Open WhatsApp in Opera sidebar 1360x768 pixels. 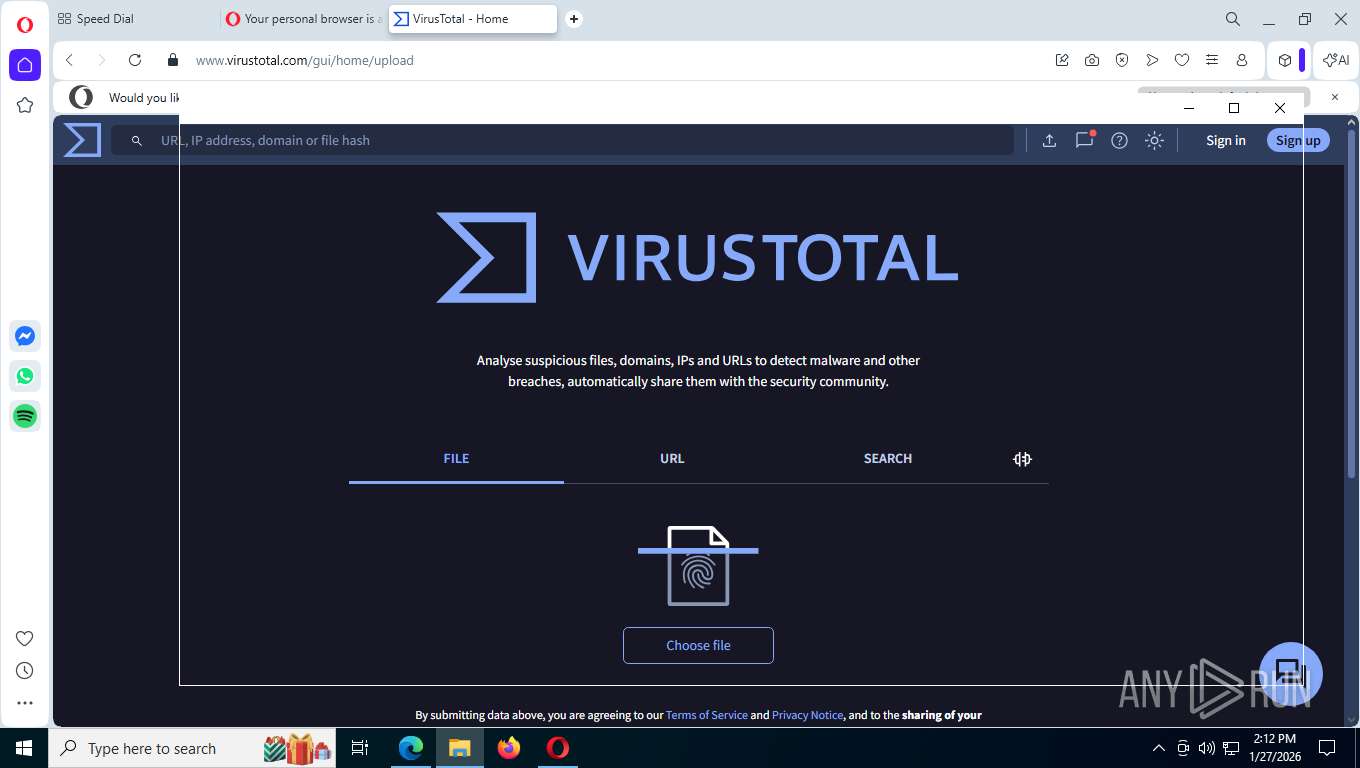click(25, 376)
